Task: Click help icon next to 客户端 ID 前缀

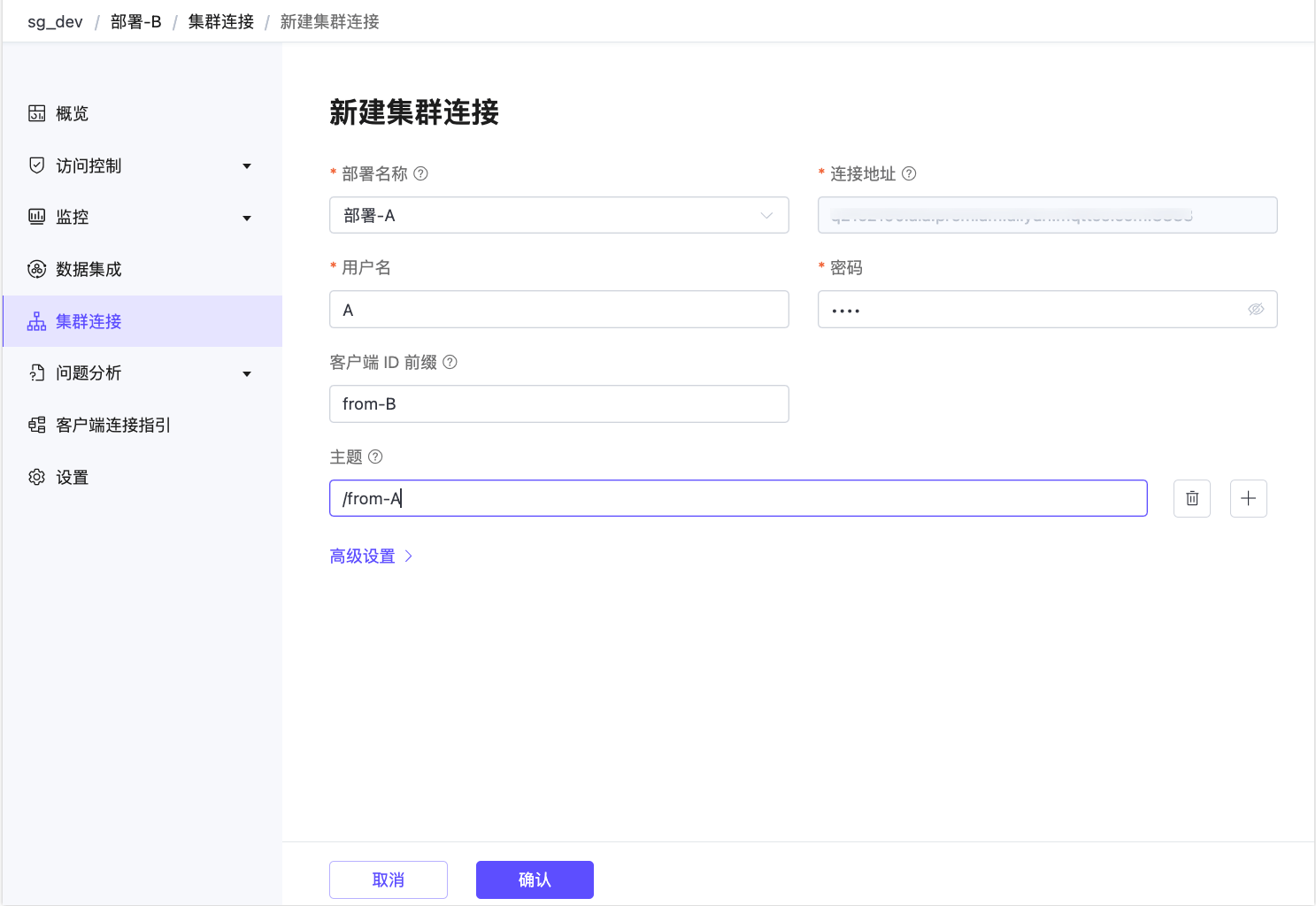Action: [x=450, y=362]
